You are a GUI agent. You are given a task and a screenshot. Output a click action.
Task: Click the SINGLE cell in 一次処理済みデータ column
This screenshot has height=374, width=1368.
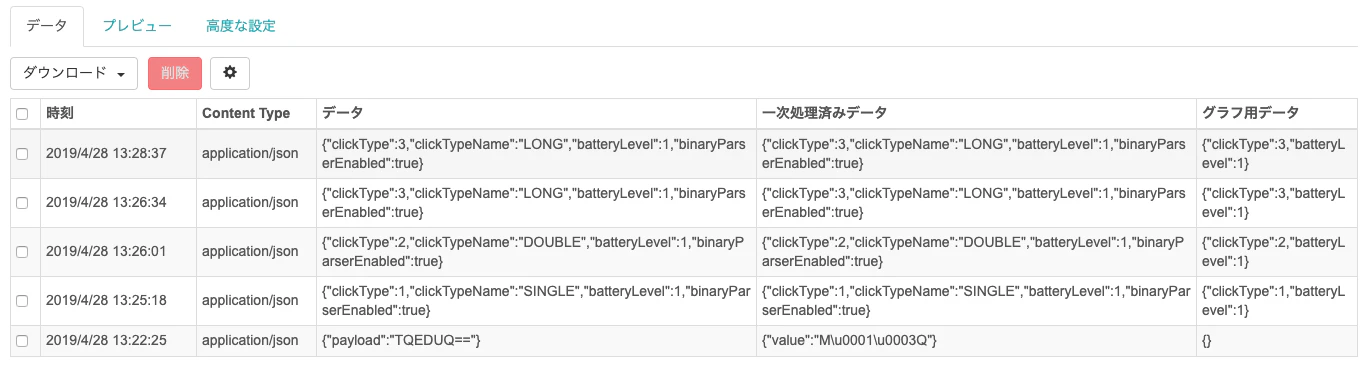976,300
